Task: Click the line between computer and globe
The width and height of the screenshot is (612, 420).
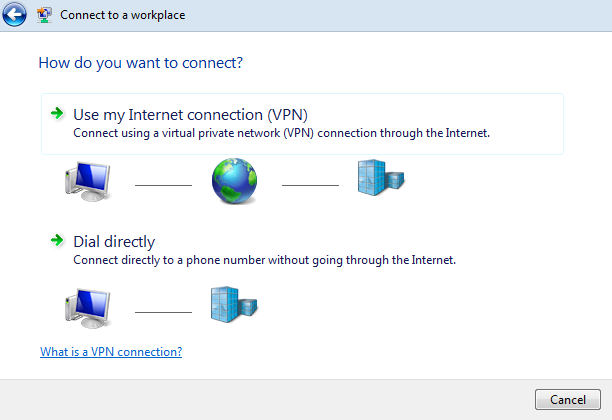Action: coord(163,185)
